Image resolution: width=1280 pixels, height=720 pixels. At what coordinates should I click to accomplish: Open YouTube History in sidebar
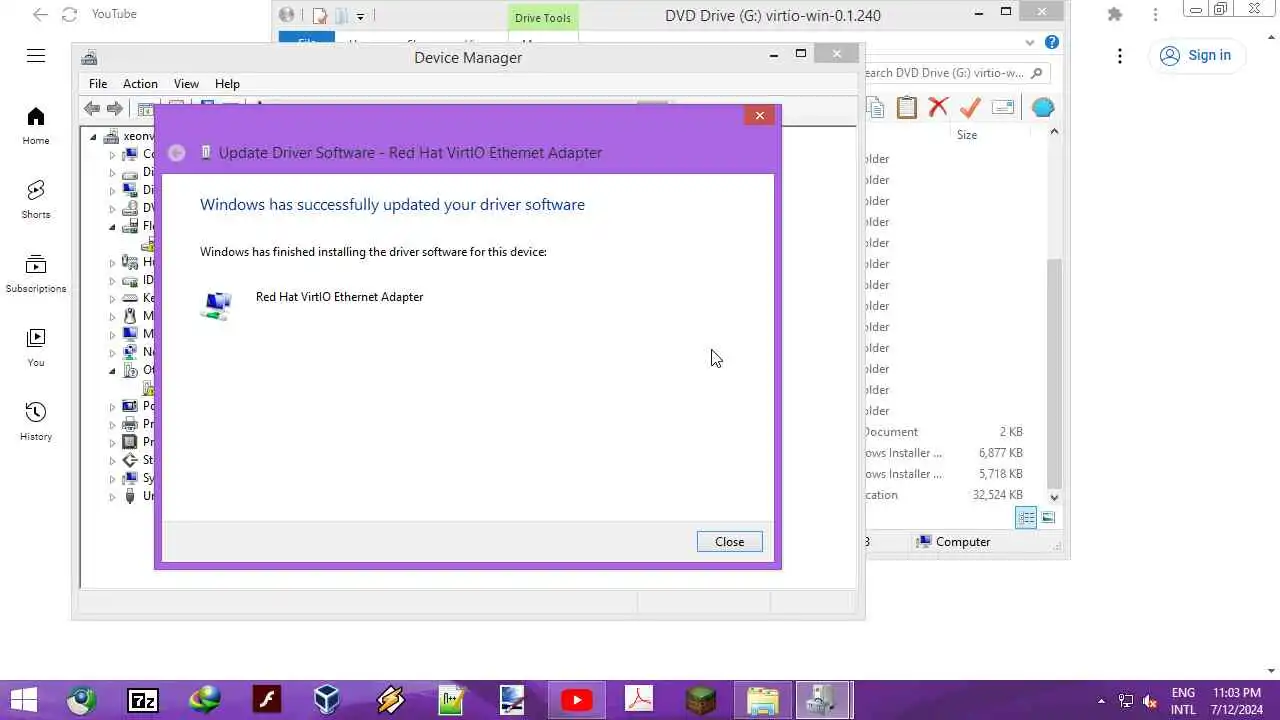pyautogui.click(x=36, y=422)
